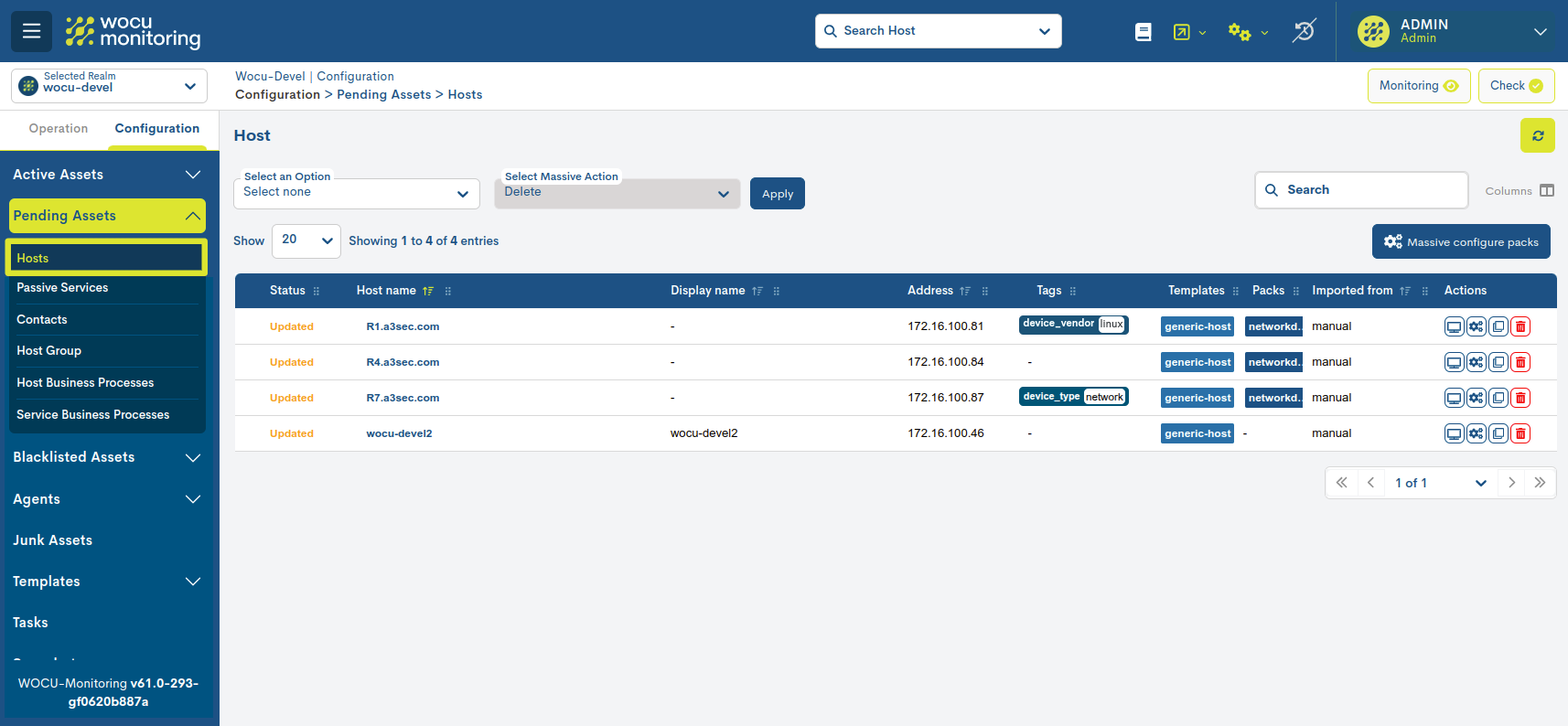Click the monitor icon for wocu-devel2 row
The height and width of the screenshot is (726, 1568).
[x=1454, y=433]
